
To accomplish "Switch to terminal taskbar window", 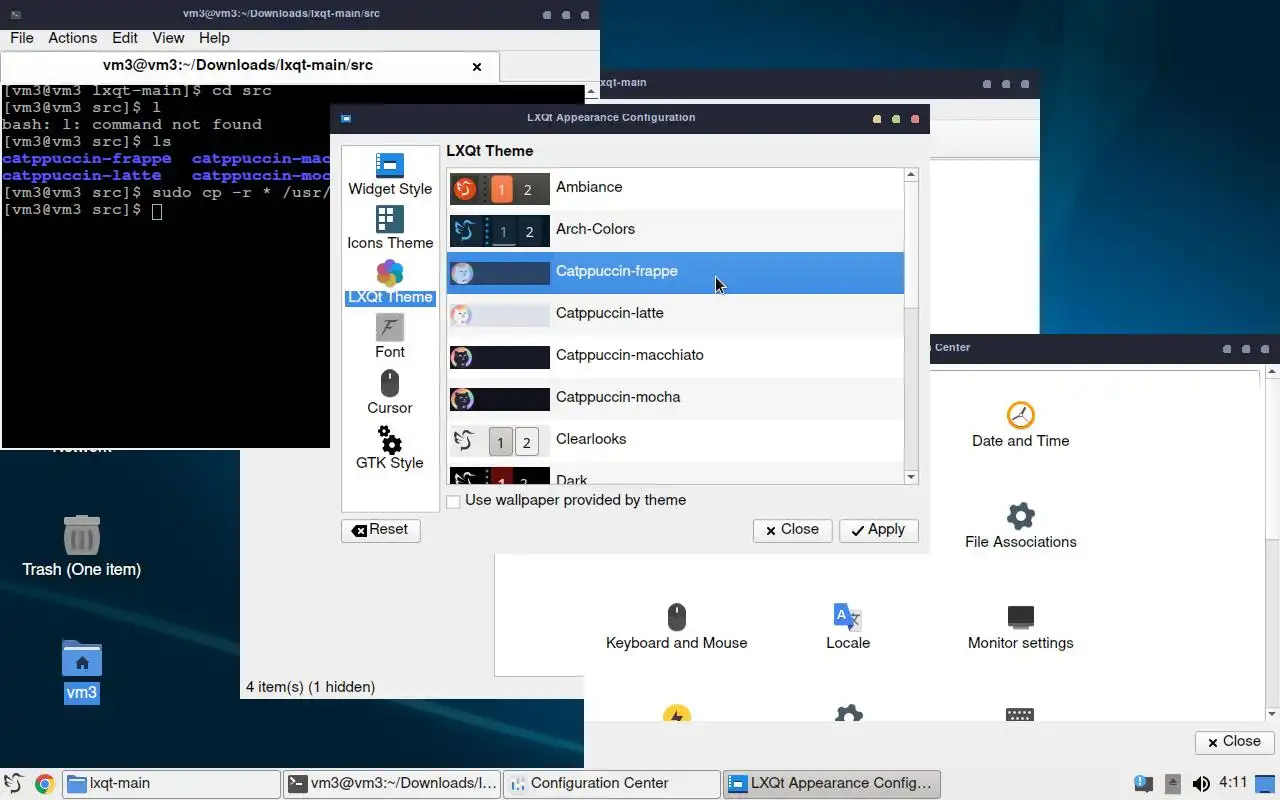I will [391, 784].
